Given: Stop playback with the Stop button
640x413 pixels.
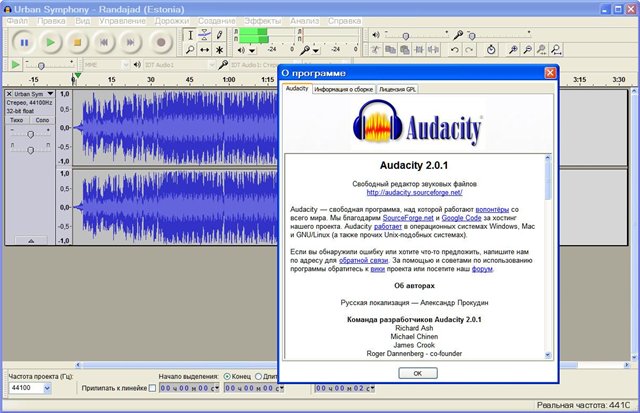Looking at the screenshot, I should 77,42.
